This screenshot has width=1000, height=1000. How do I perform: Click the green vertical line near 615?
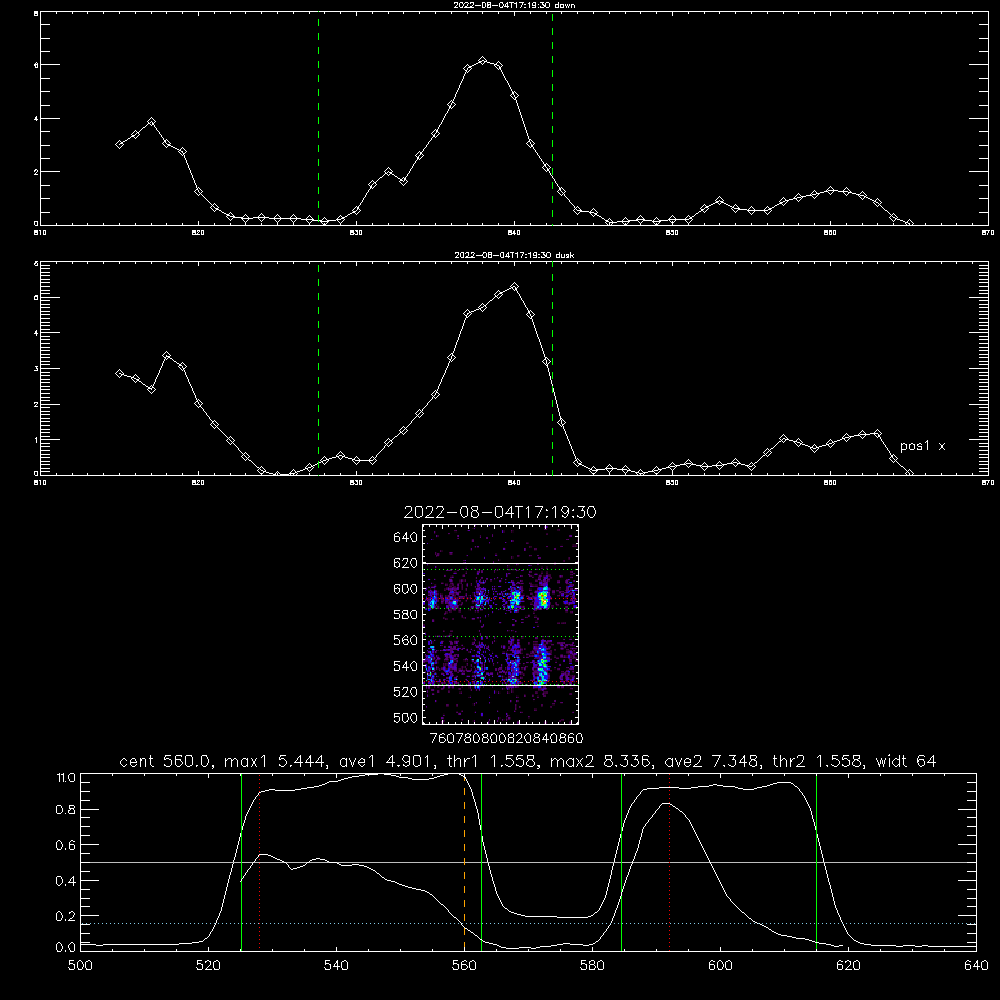coord(816,862)
